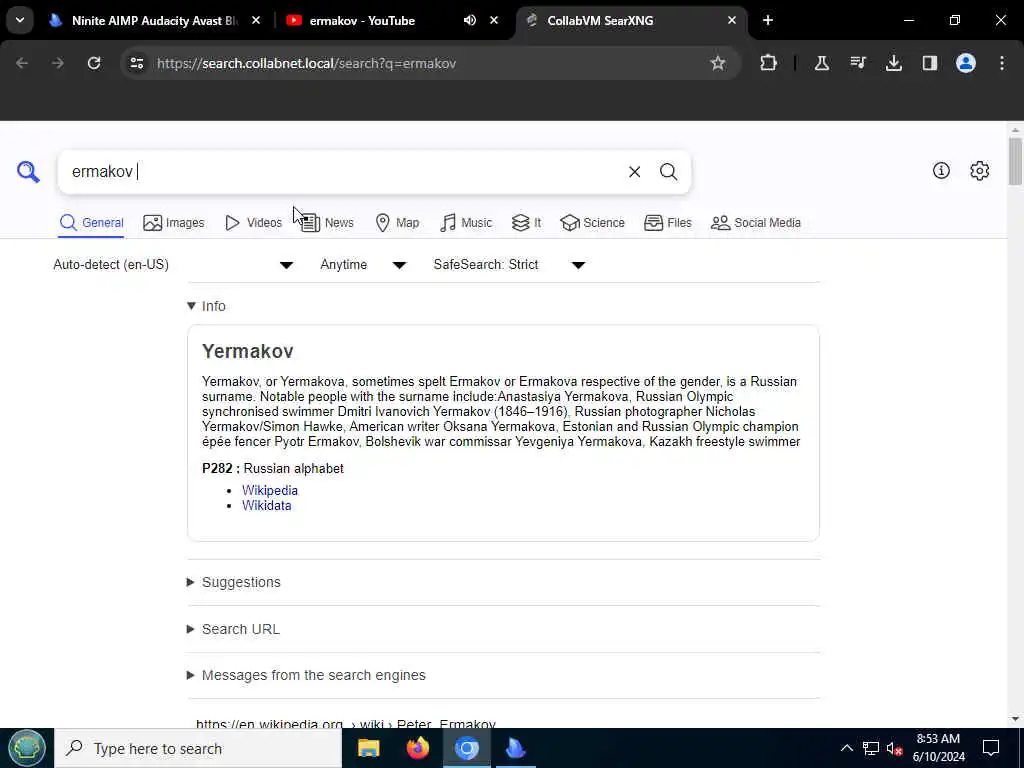Open the Windows Start button
Screen dimensions: 1024x768
coord(27,748)
